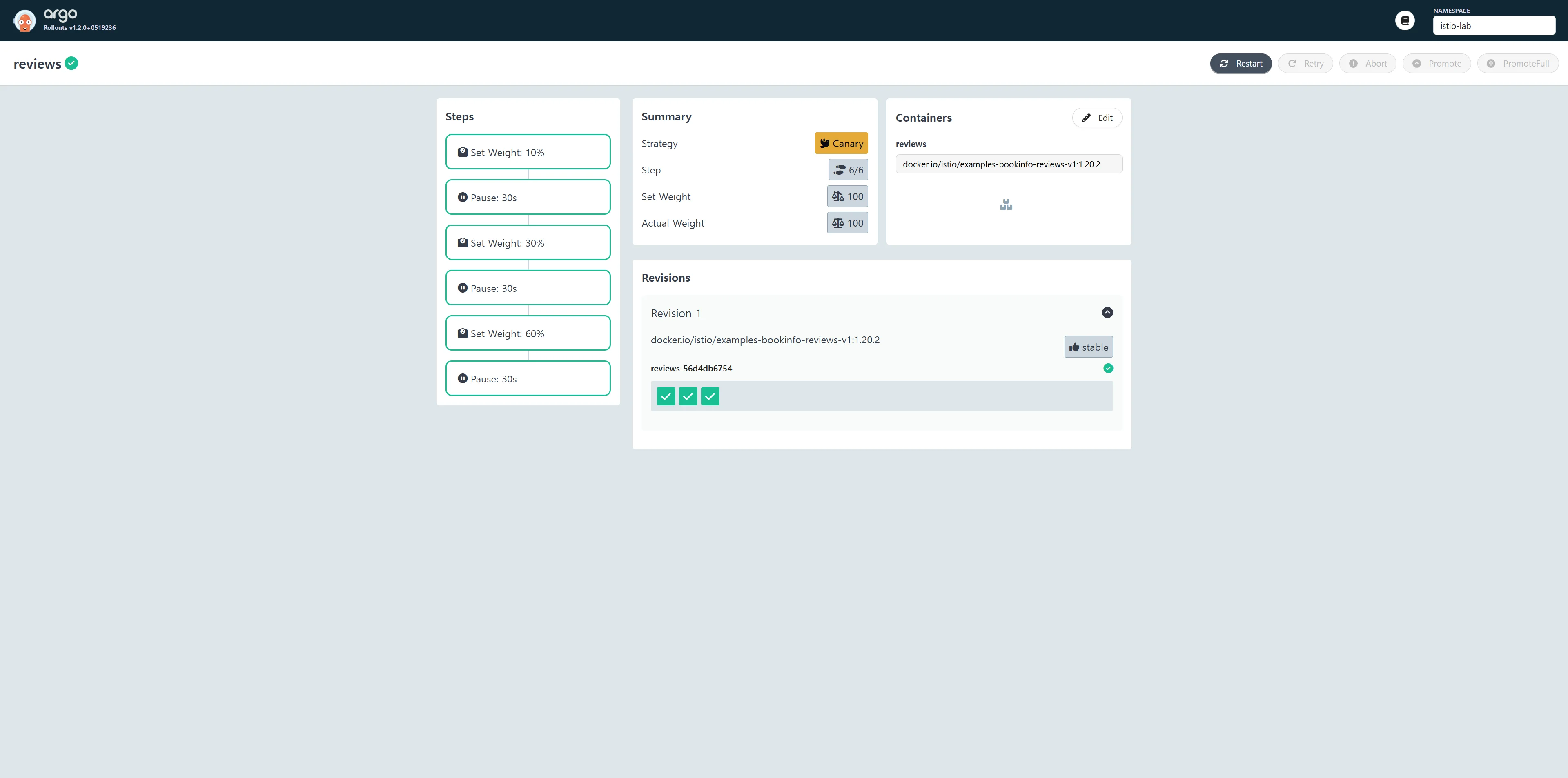This screenshot has width=1568, height=778.
Task: Click the Set Weight 100 scale badge
Action: [847, 196]
